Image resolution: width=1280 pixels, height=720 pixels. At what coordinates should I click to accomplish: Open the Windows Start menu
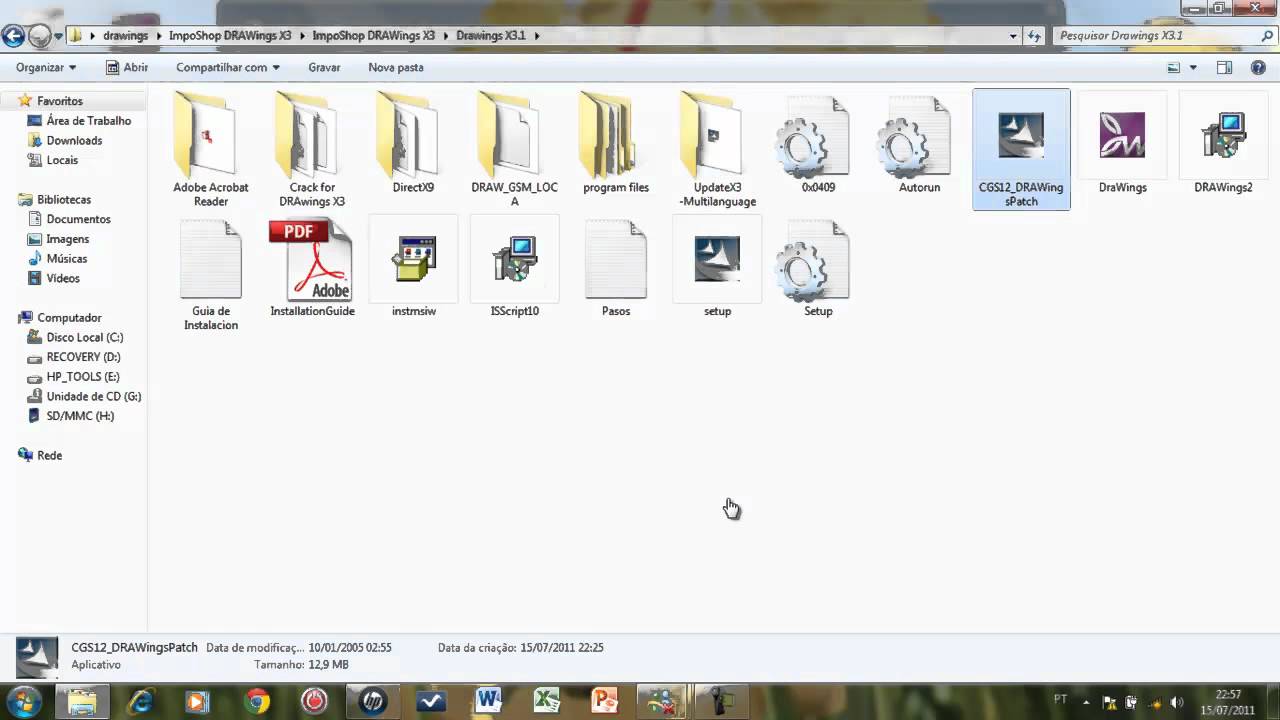24,701
